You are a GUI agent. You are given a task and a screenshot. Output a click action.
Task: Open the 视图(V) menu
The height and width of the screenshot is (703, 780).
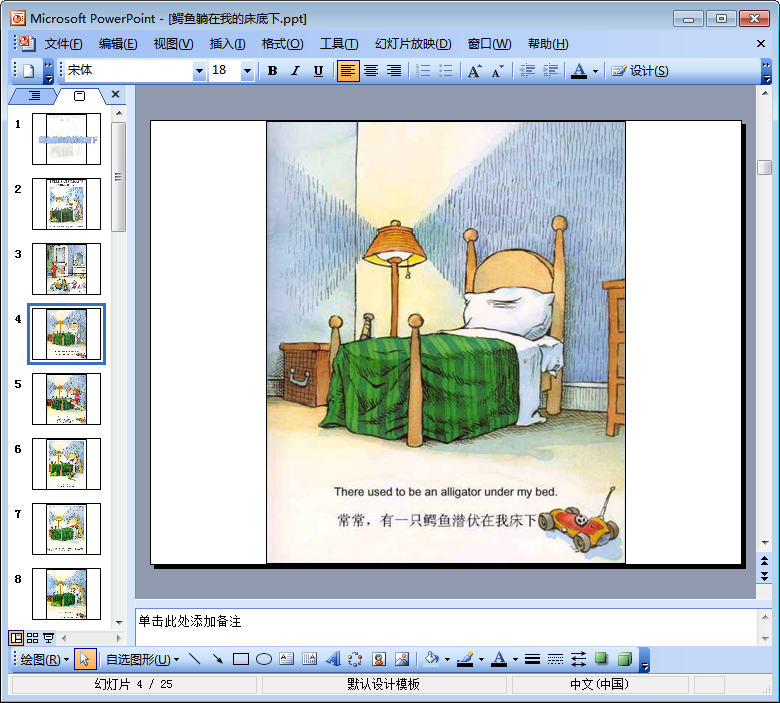pos(173,44)
